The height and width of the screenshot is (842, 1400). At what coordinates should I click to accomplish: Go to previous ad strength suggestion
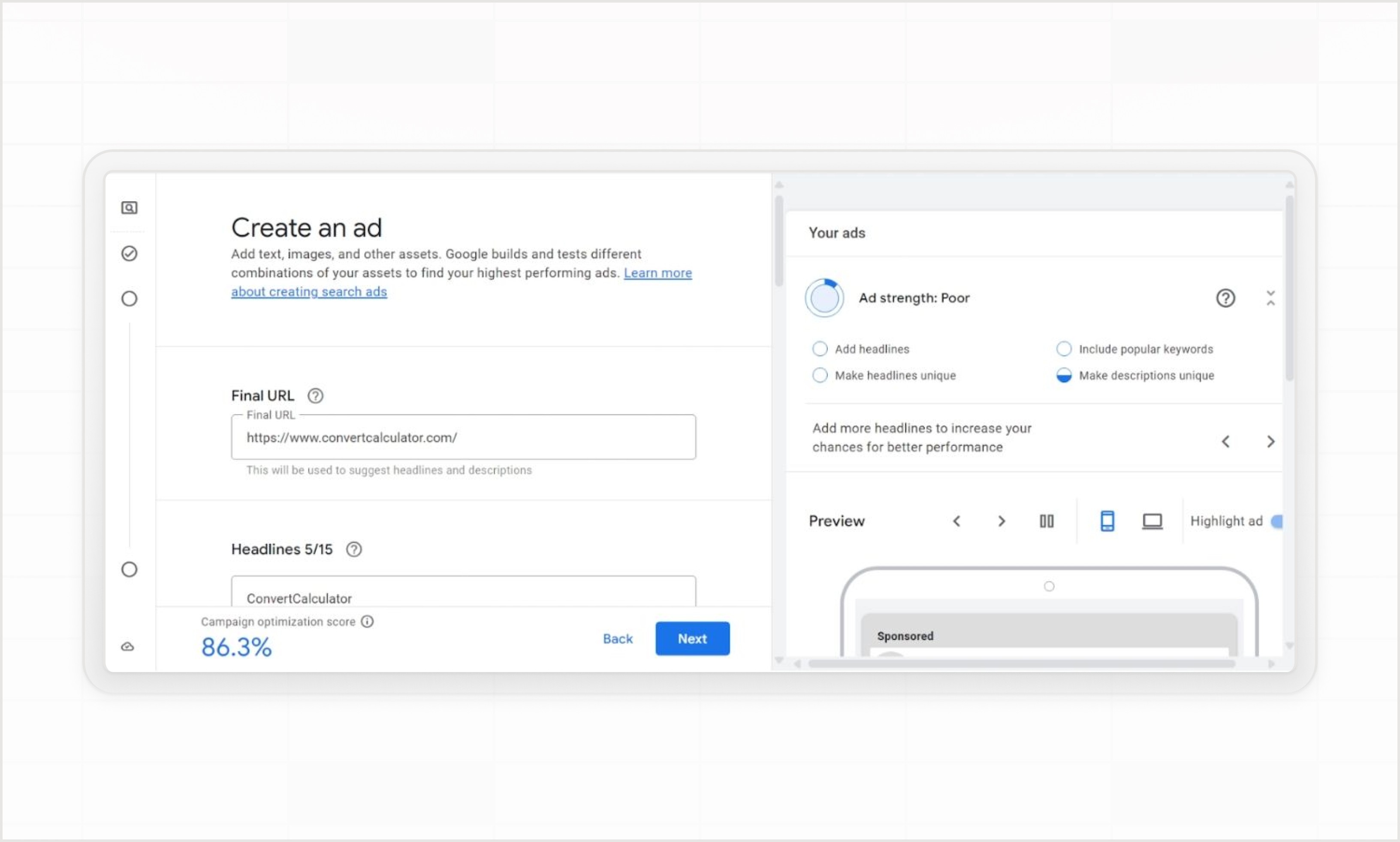point(1225,442)
